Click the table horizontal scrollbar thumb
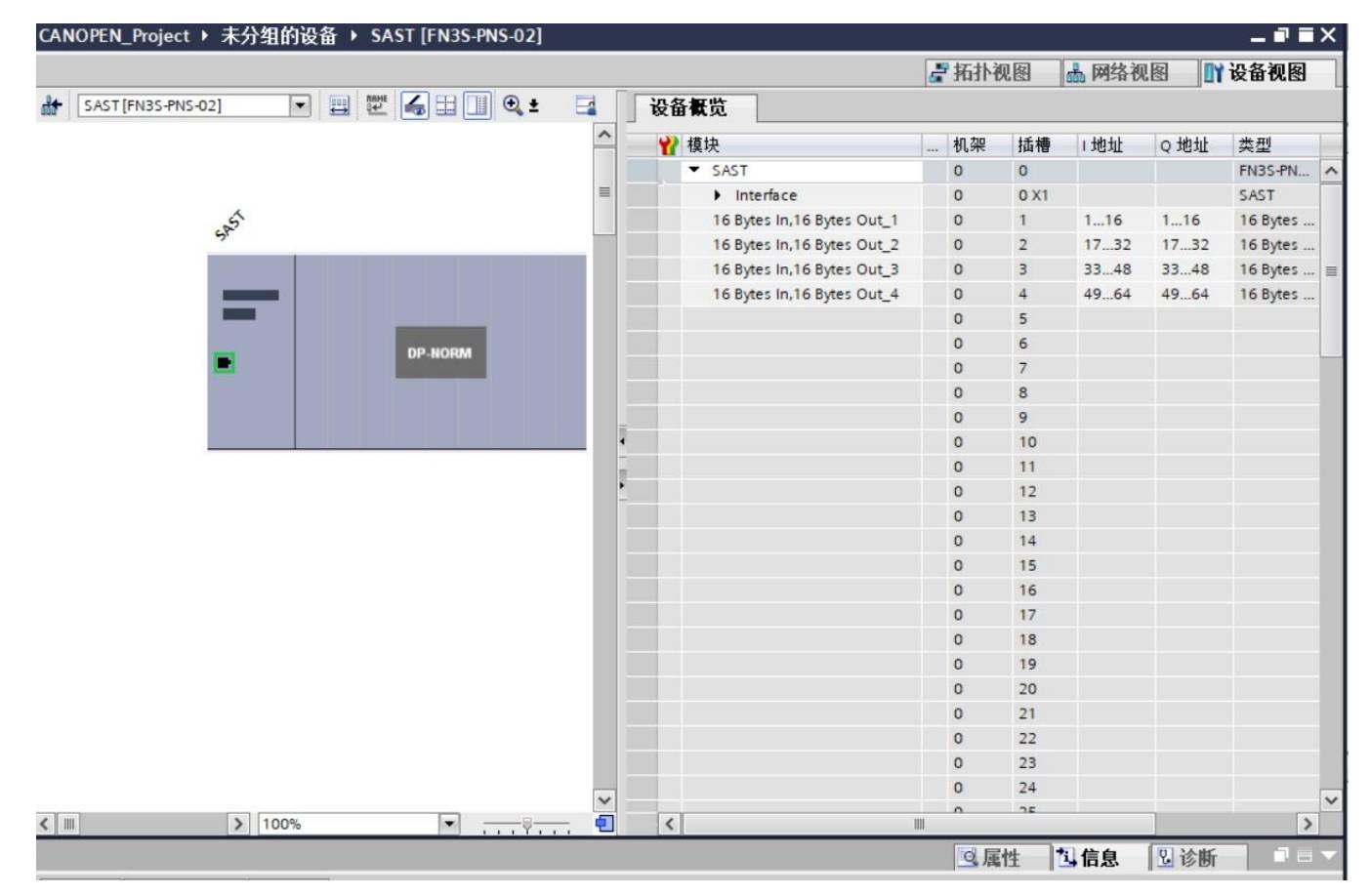Screen dimensions: 1371x896 (919, 824)
